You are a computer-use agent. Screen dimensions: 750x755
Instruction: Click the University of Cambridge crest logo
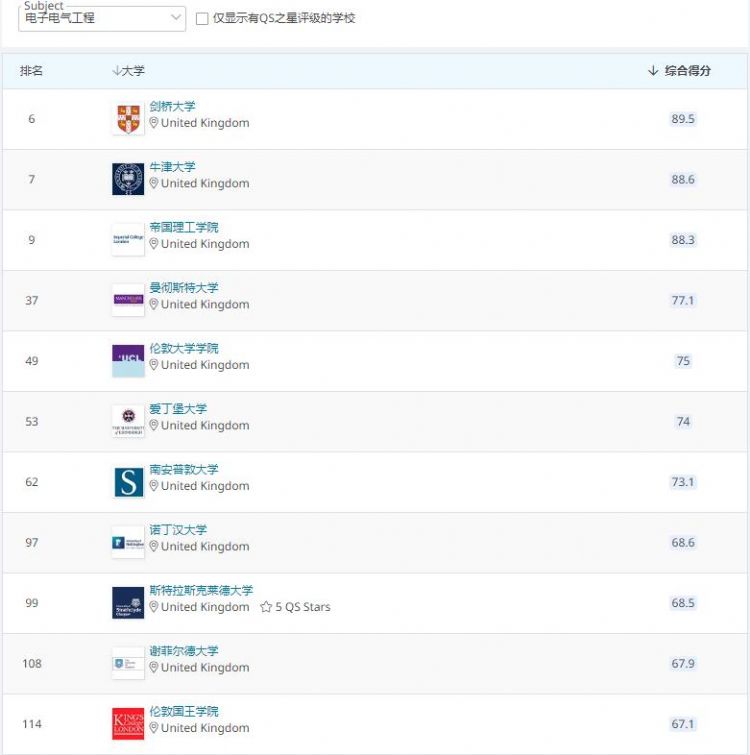128,118
